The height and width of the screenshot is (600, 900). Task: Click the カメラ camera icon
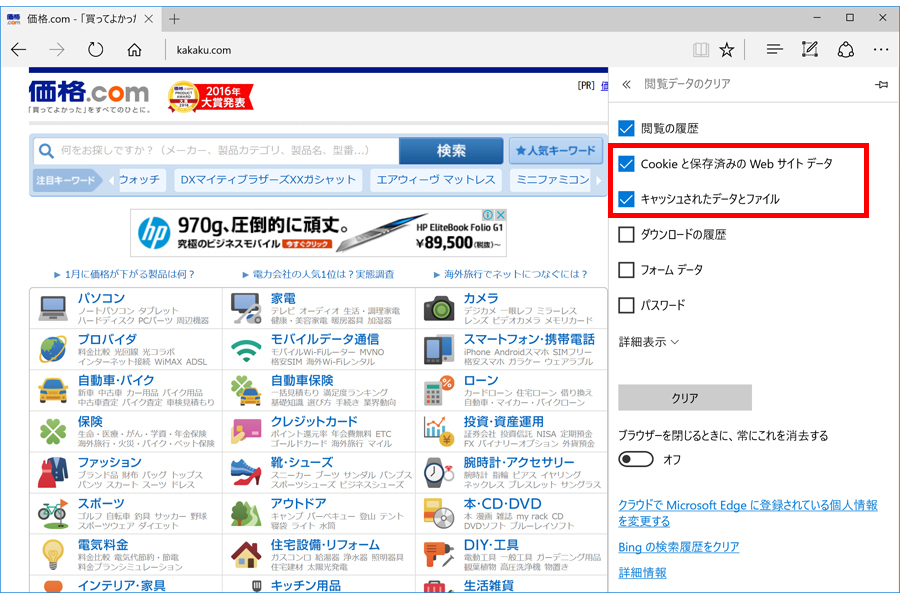[x=439, y=308]
